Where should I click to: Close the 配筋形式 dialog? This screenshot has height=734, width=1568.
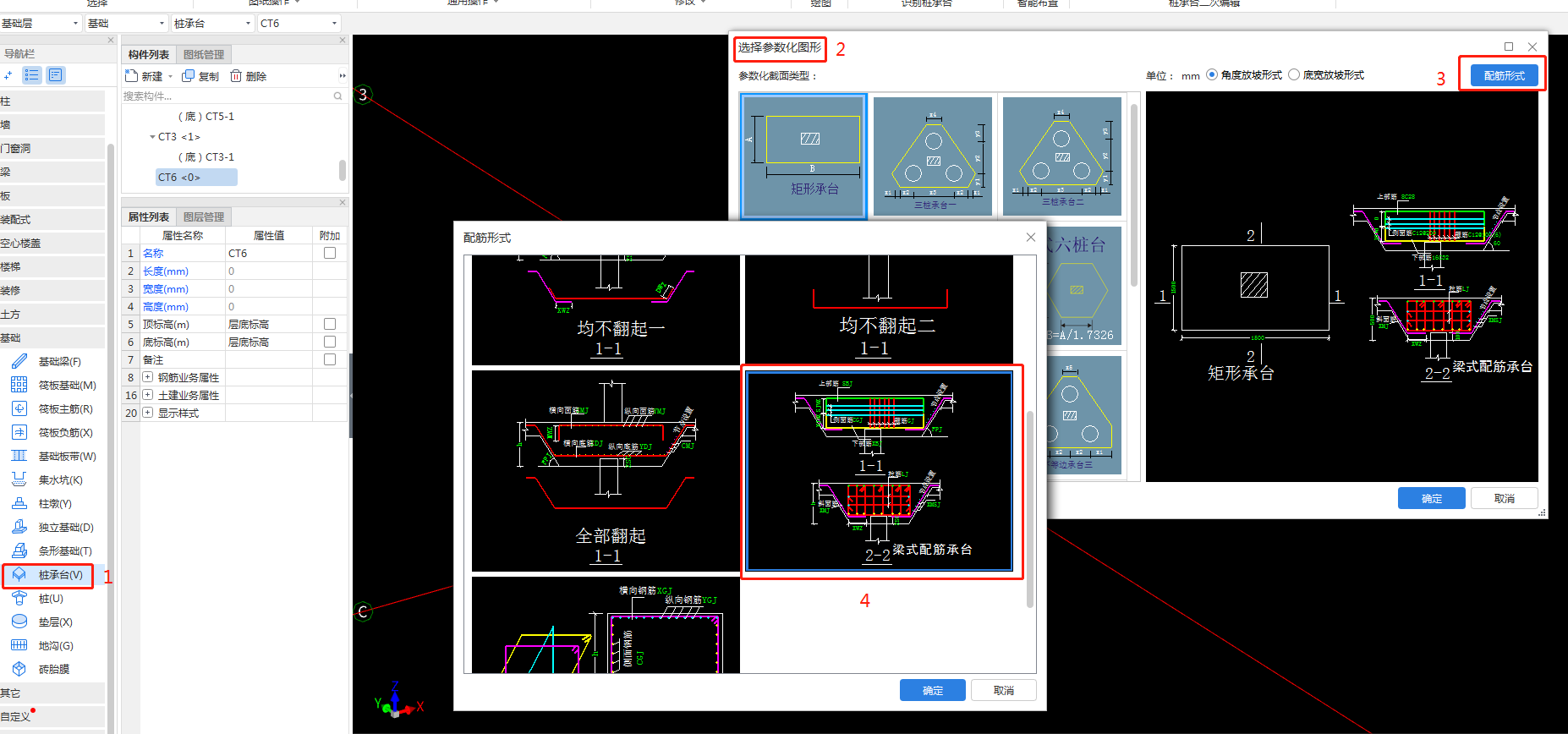click(x=1031, y=238)
